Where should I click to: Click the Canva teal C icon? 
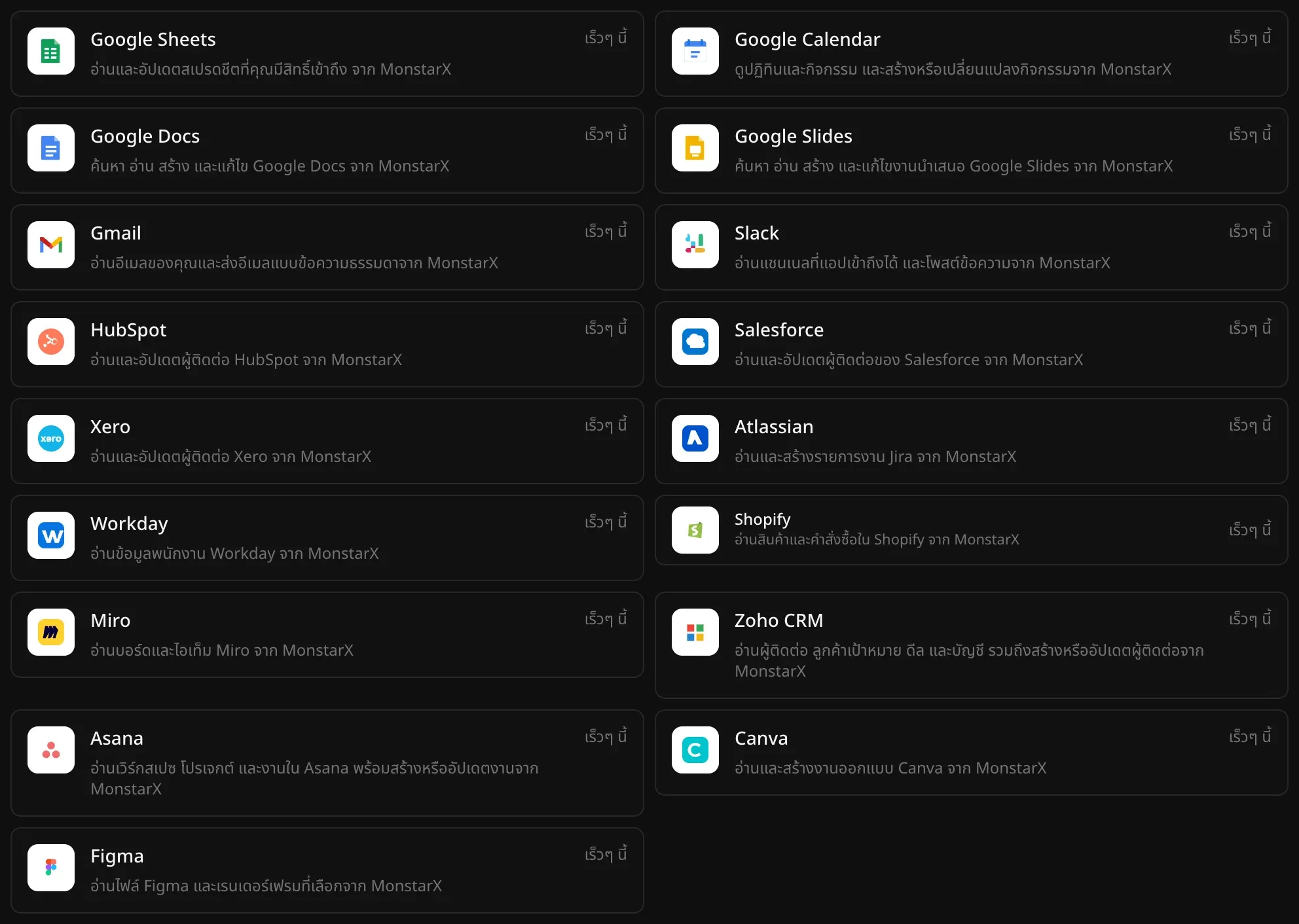click(695, 750)
